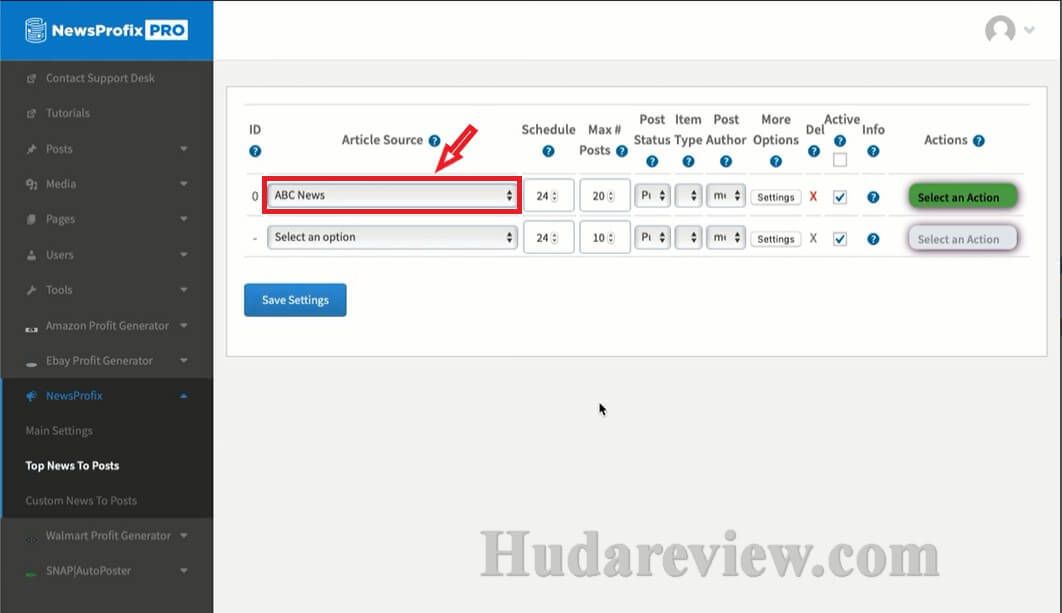This screenshot has width=1062, height=613.
Task: Click the Post Author help icon
Action: coord(725,161)
